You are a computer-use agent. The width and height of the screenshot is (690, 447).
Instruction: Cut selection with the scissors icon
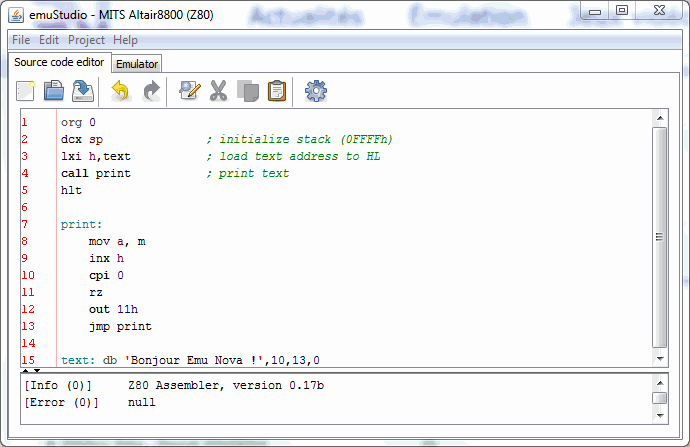tap(218, 92)
